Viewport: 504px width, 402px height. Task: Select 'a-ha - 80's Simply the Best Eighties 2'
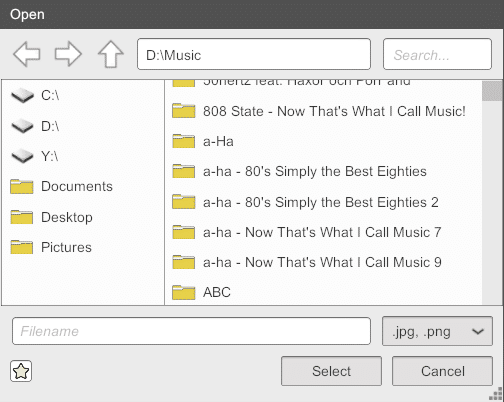321,202
